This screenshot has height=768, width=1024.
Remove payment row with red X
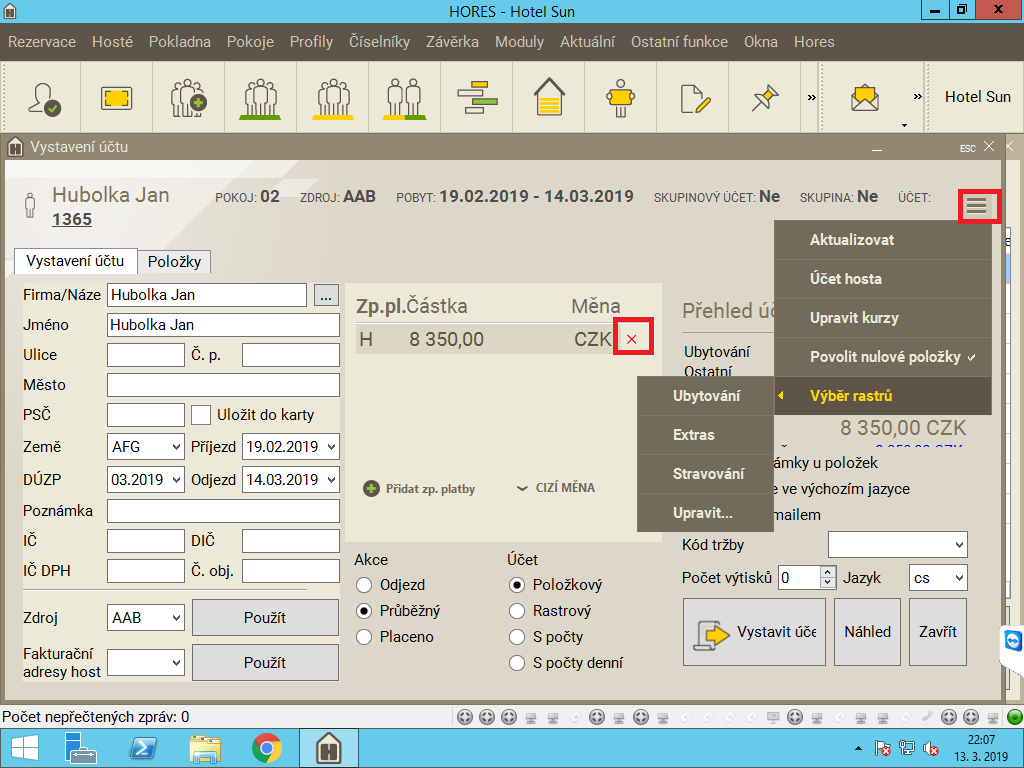tap(632, 340)
